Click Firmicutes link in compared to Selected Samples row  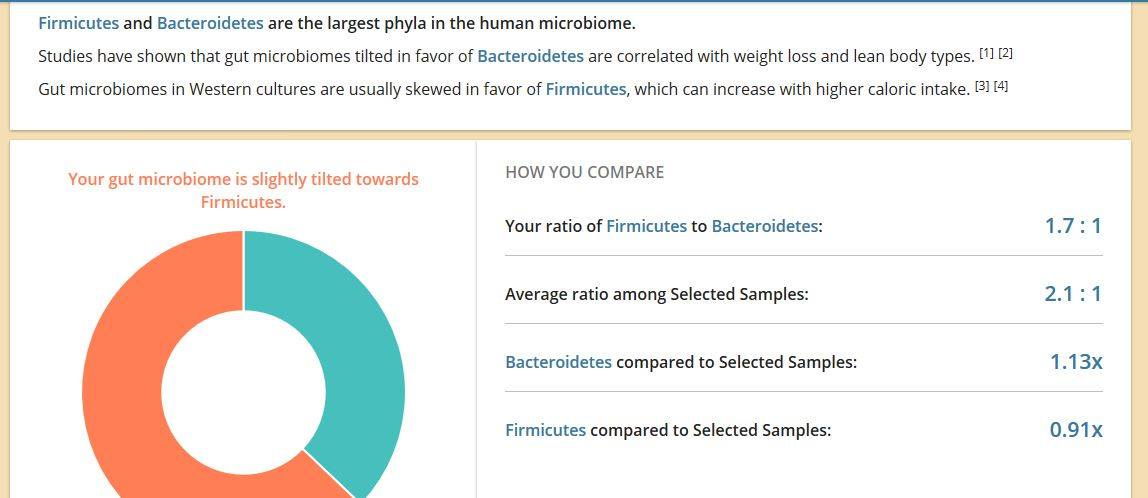545,430
